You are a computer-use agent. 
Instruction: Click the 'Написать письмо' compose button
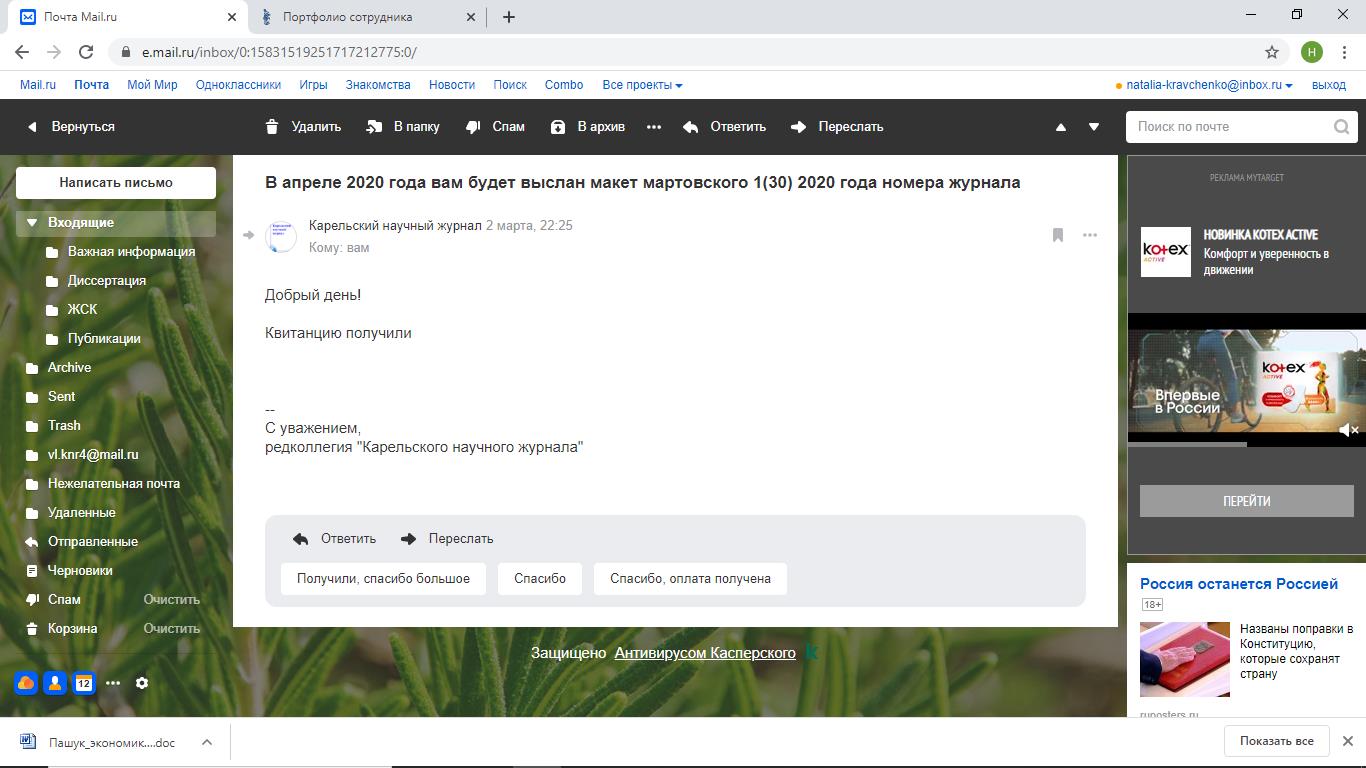coord(116,183)
